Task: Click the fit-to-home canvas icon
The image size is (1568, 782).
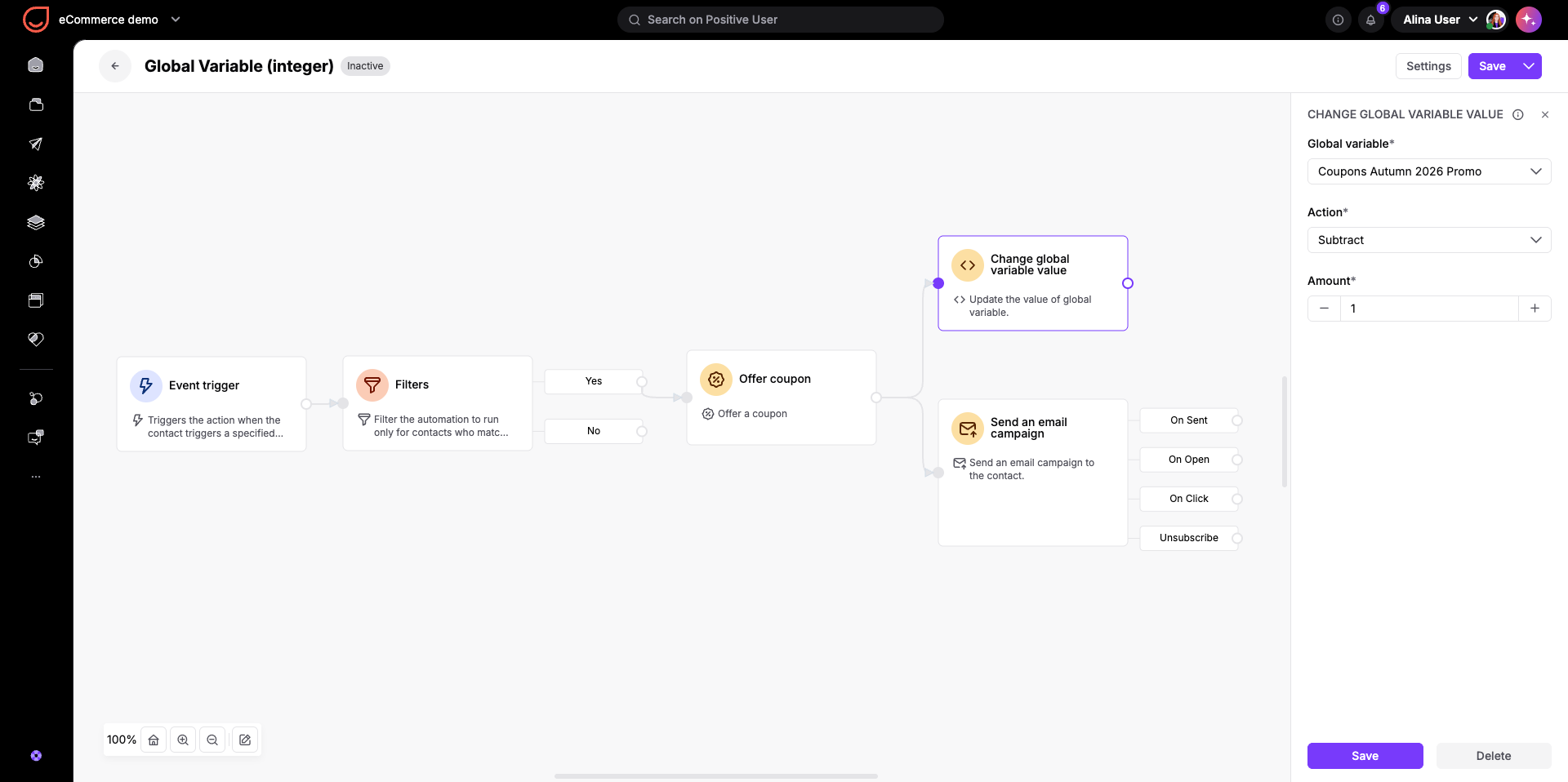Action: click(x=154, y=740)
